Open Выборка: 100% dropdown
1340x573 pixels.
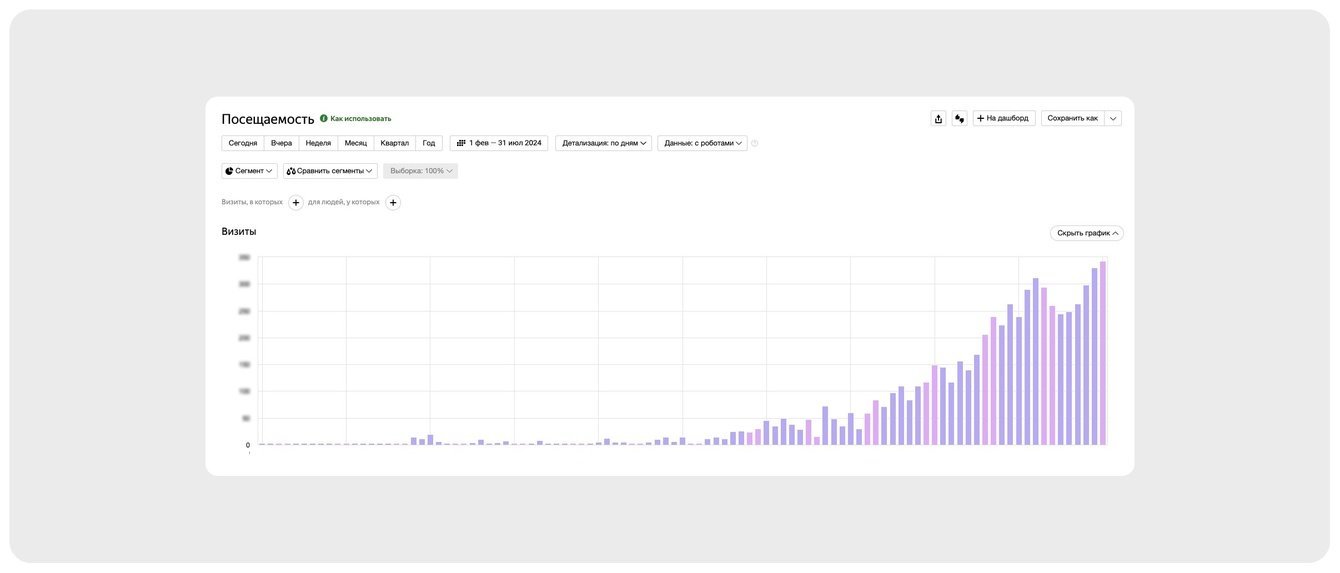(x=421, y=171)
